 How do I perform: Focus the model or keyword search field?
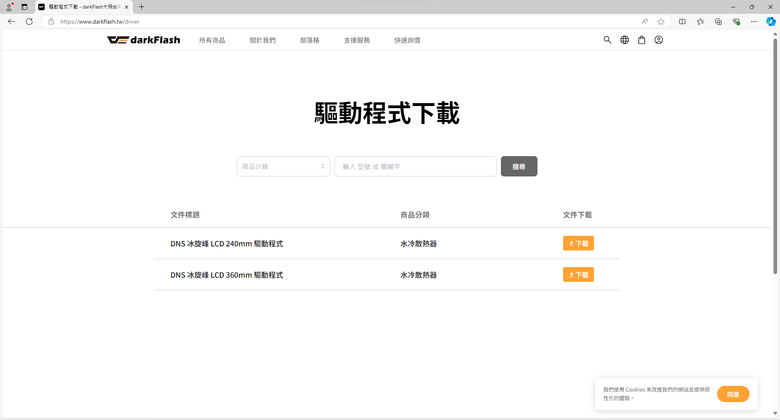[415, 166]
